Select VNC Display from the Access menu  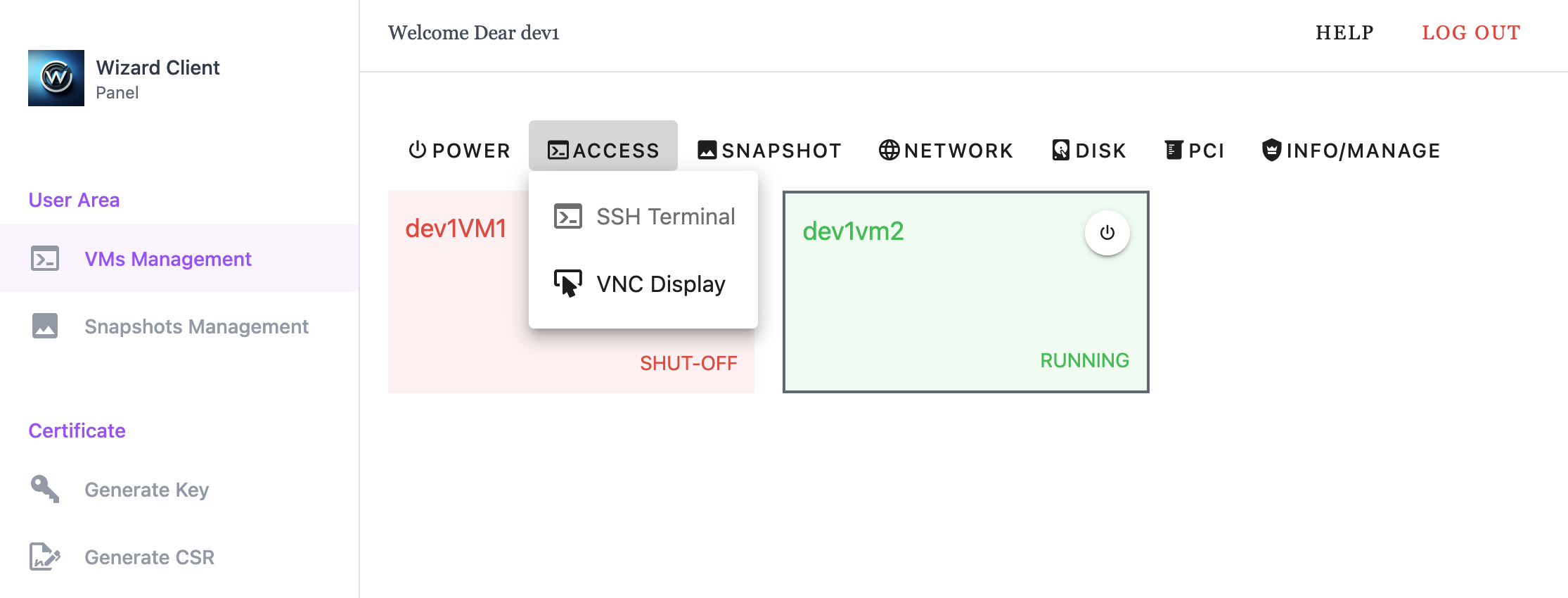(660, 284)
